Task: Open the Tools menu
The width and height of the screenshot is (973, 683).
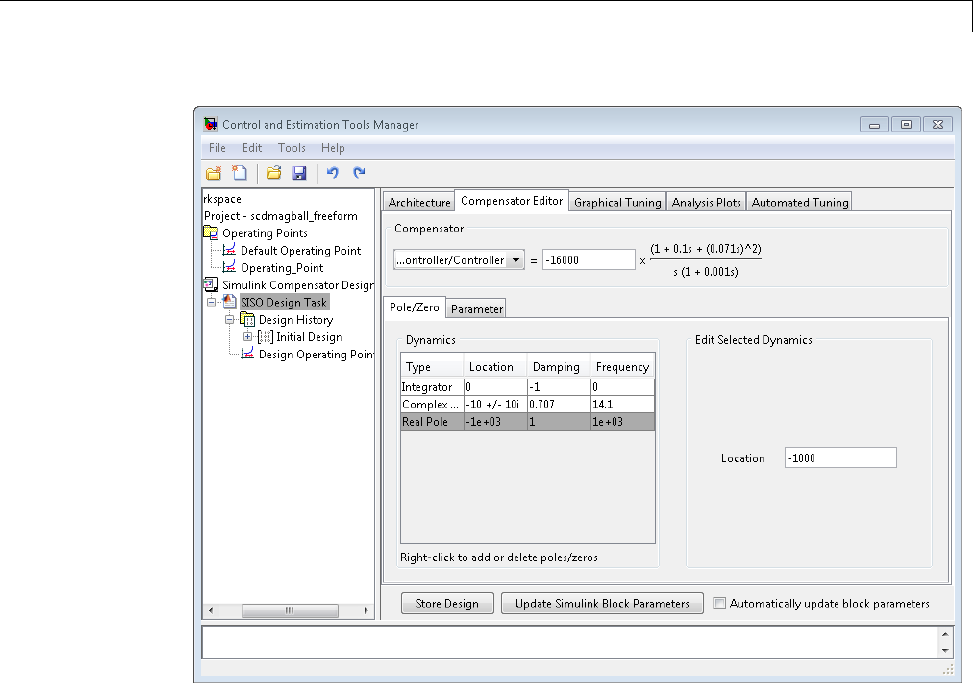Action: pyautogui.click(x=292, y=148)
